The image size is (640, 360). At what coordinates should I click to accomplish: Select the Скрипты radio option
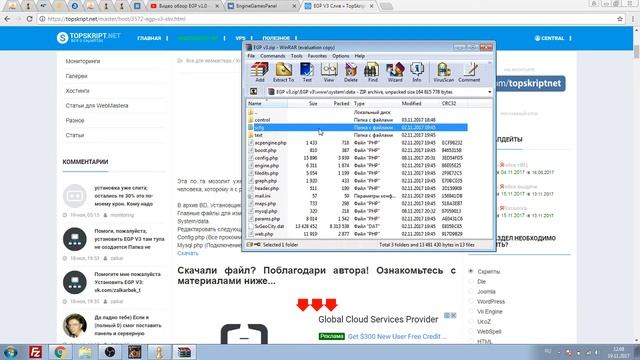tap(471, 271)
